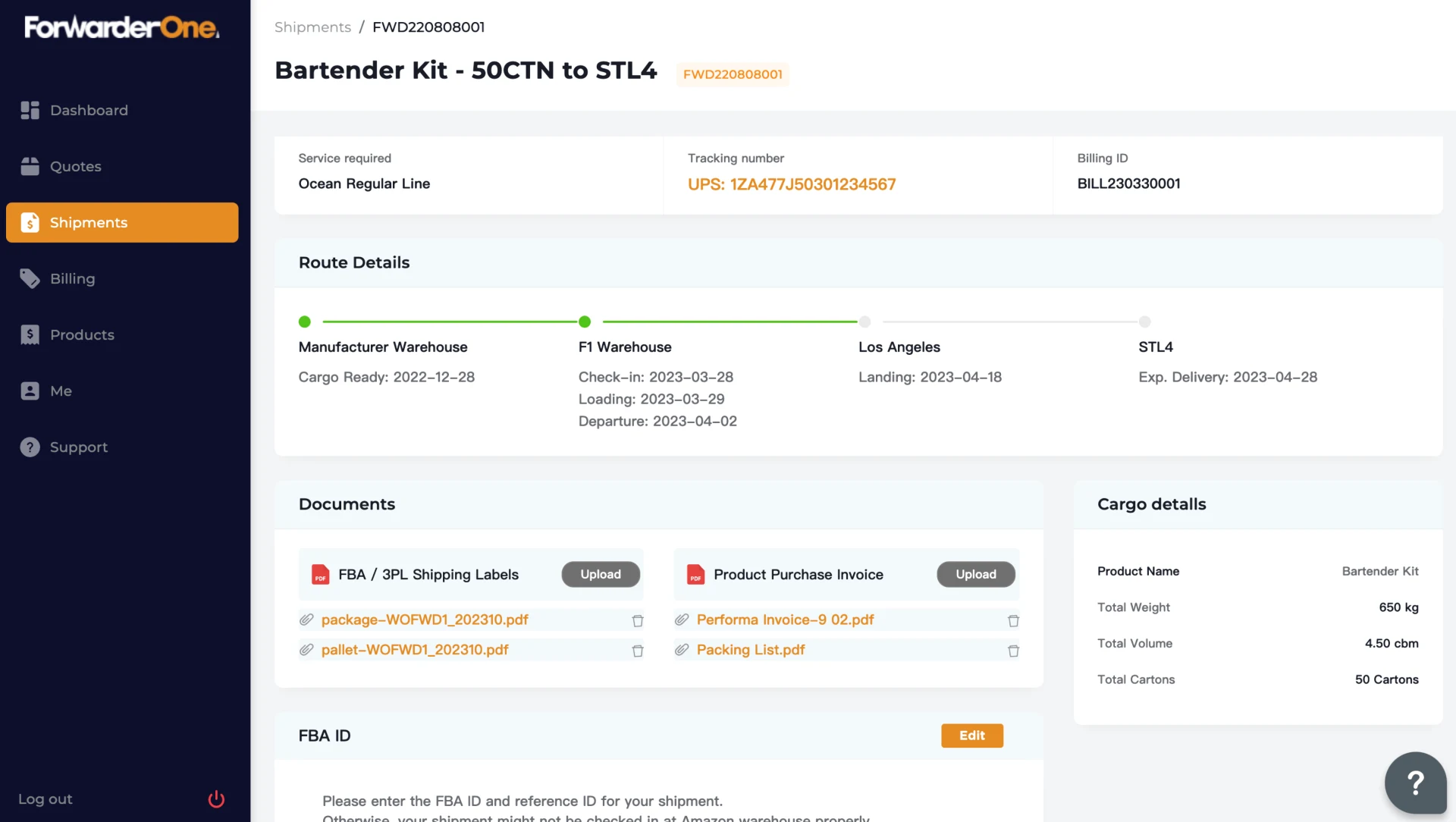Viewport: 1456px width, 822px height.
Task: Select Shipments in the sidebar
Action: pyautogui.click(x=122, y=223)
